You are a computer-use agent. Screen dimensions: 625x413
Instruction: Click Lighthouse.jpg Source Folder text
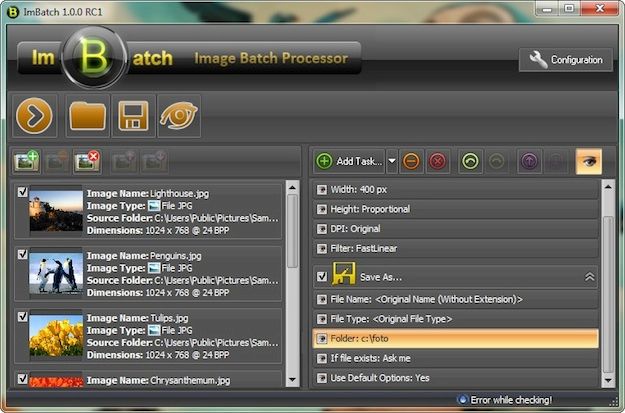[183, 218]
